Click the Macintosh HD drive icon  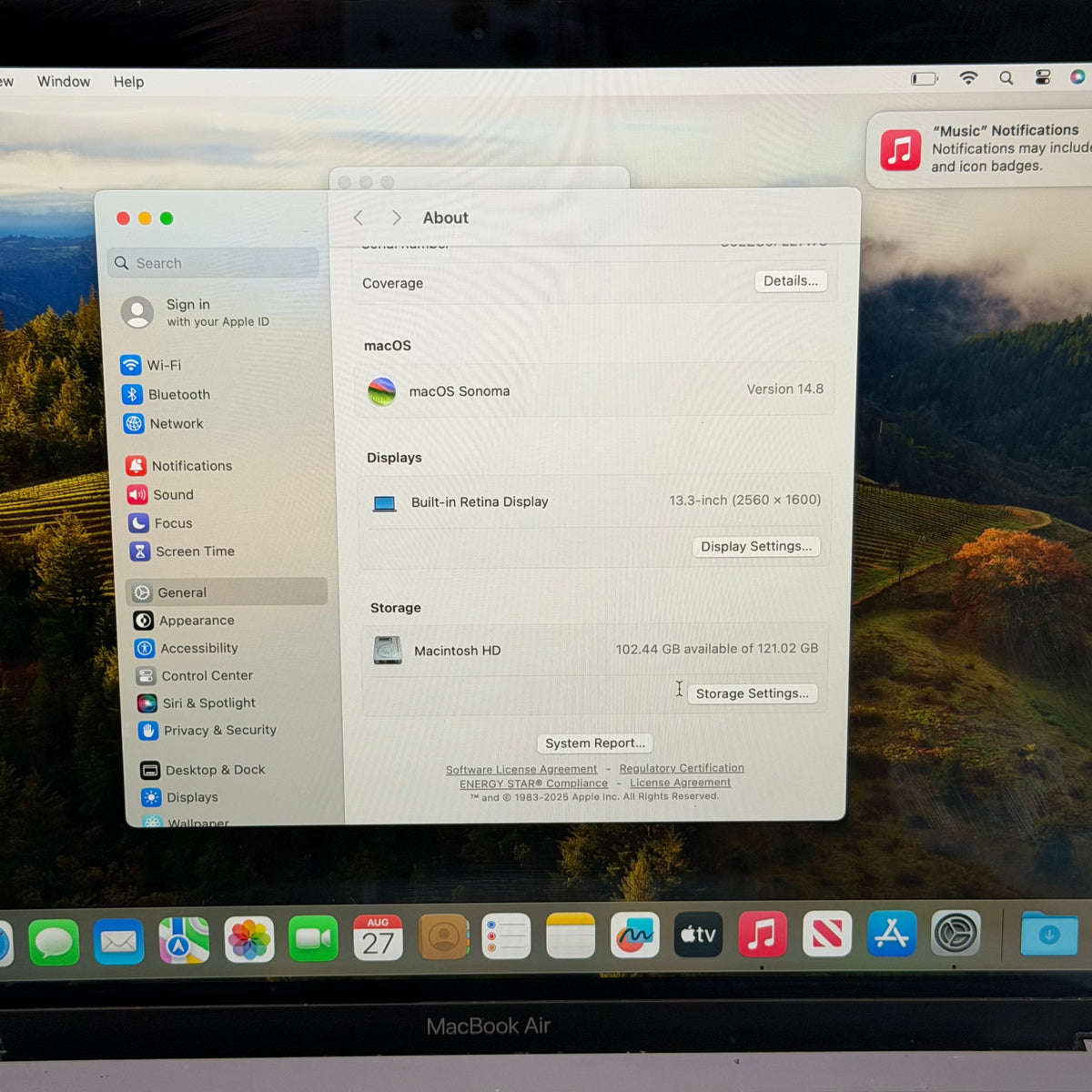point(388,650)
